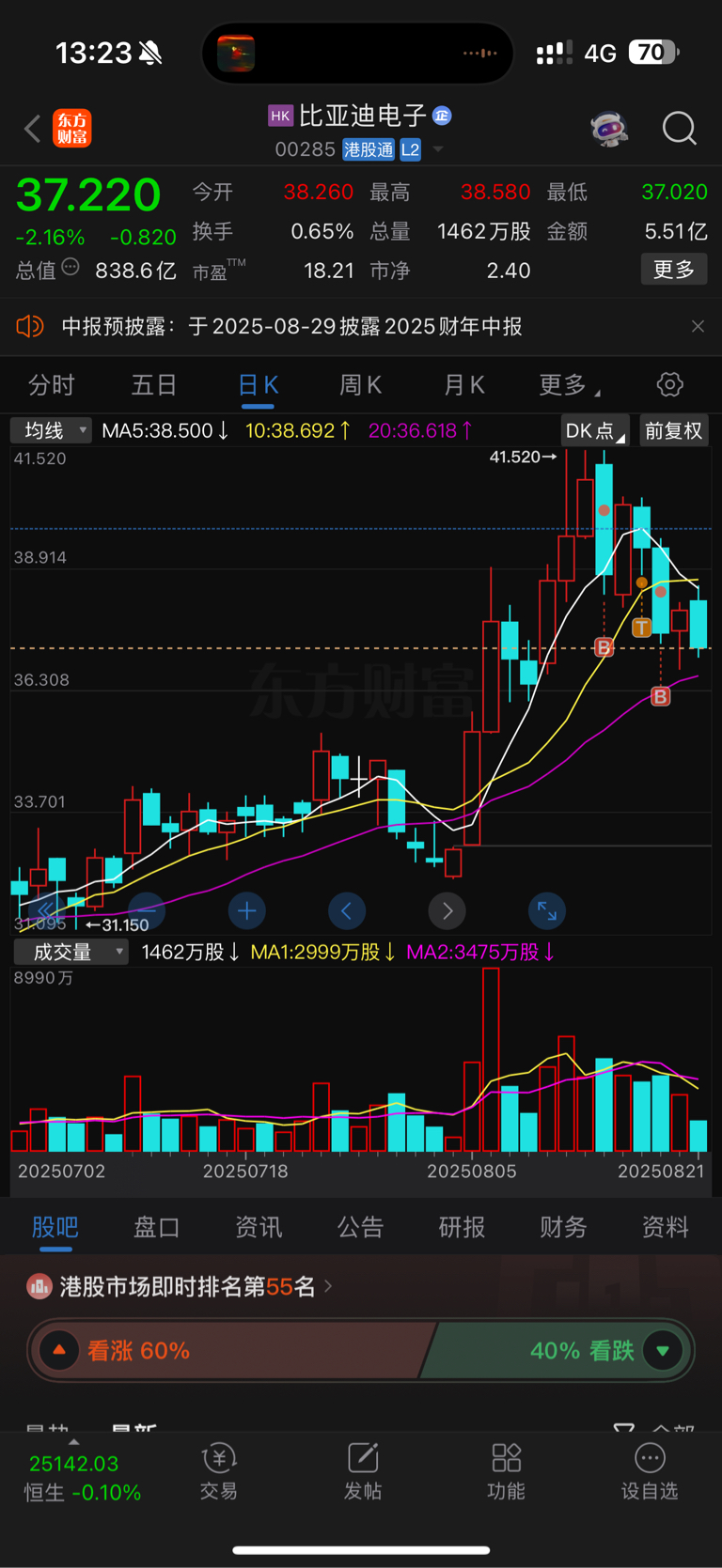The width and height of the screenshot is (722, 1568).
Task: Vote 看涨 with the up-arrow button
Action: 59,1350
